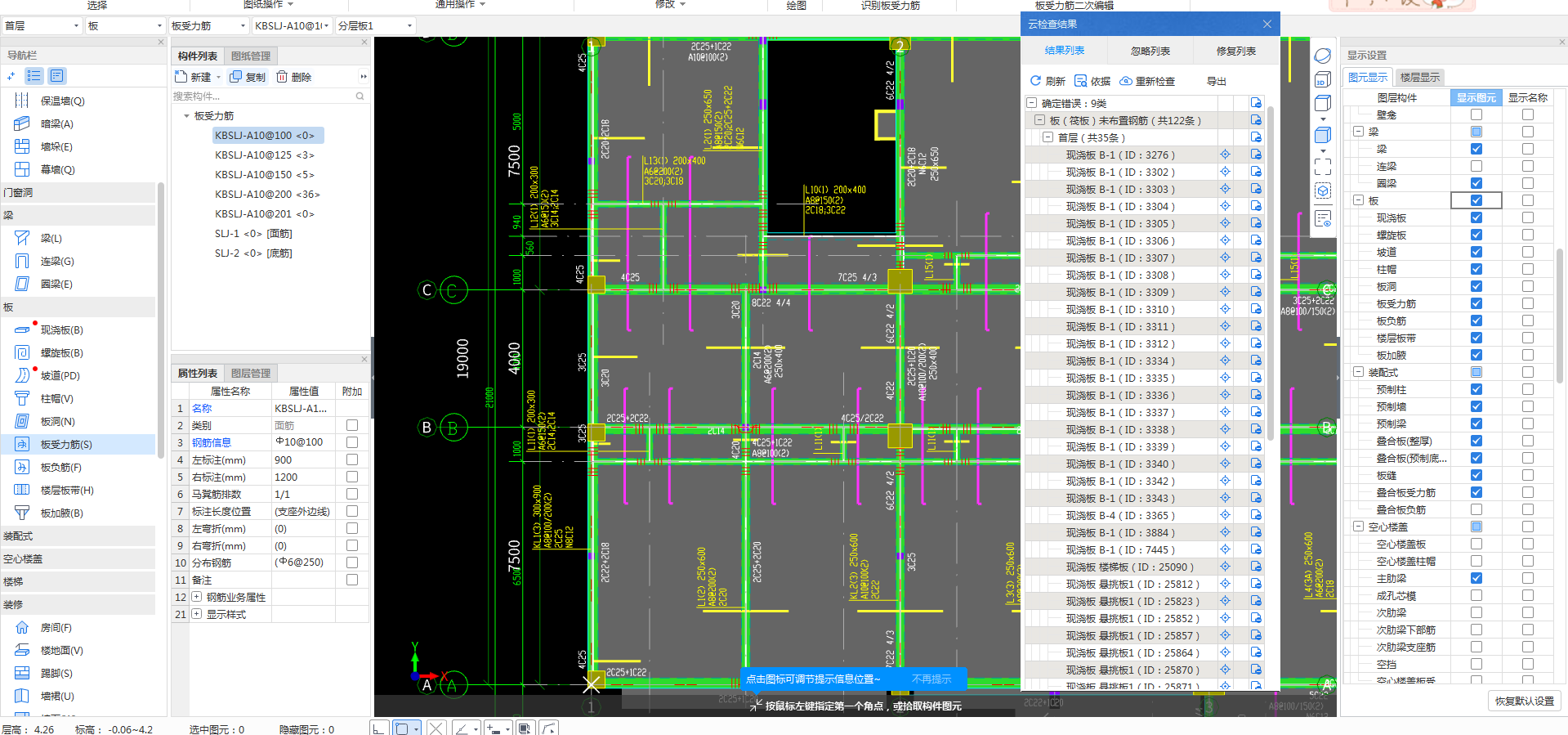Enable 显示名称 for 梁 row
This screenshot has height=735, width=1568.
coord(1527,149)
